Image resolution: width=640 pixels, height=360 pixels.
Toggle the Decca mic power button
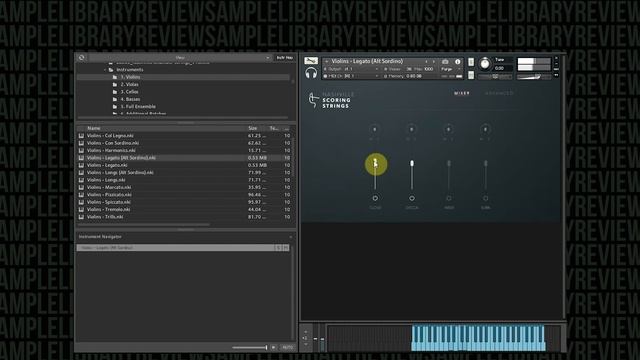(x=412, y=198)
